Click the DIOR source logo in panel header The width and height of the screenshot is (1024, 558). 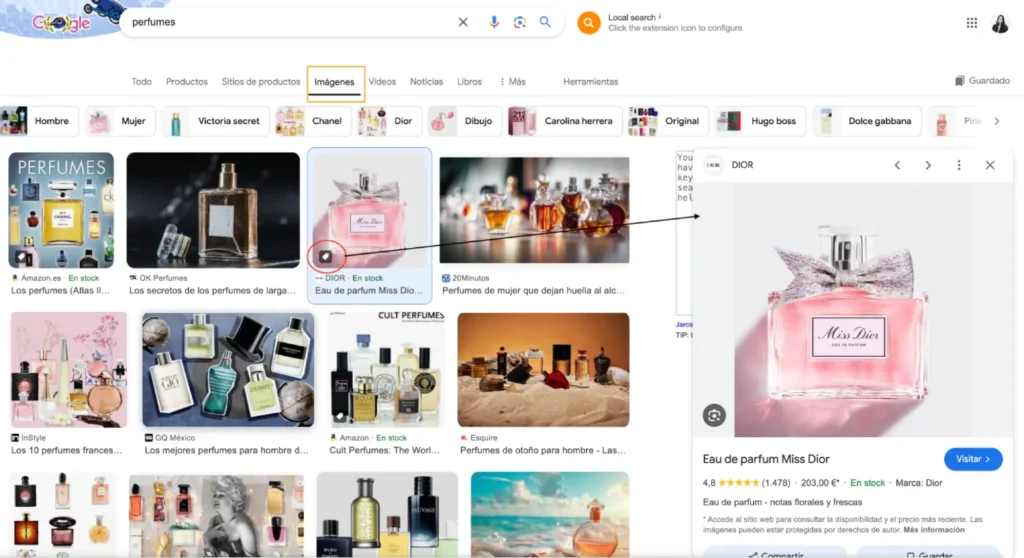point(714,165)
